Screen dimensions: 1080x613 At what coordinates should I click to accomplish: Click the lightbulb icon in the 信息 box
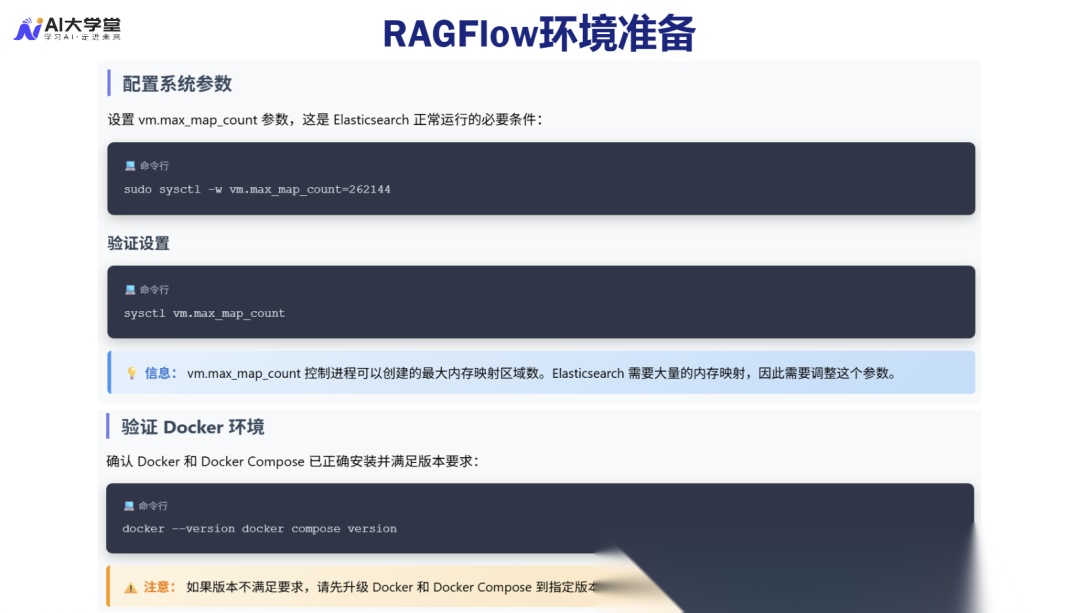click(132, 373)
